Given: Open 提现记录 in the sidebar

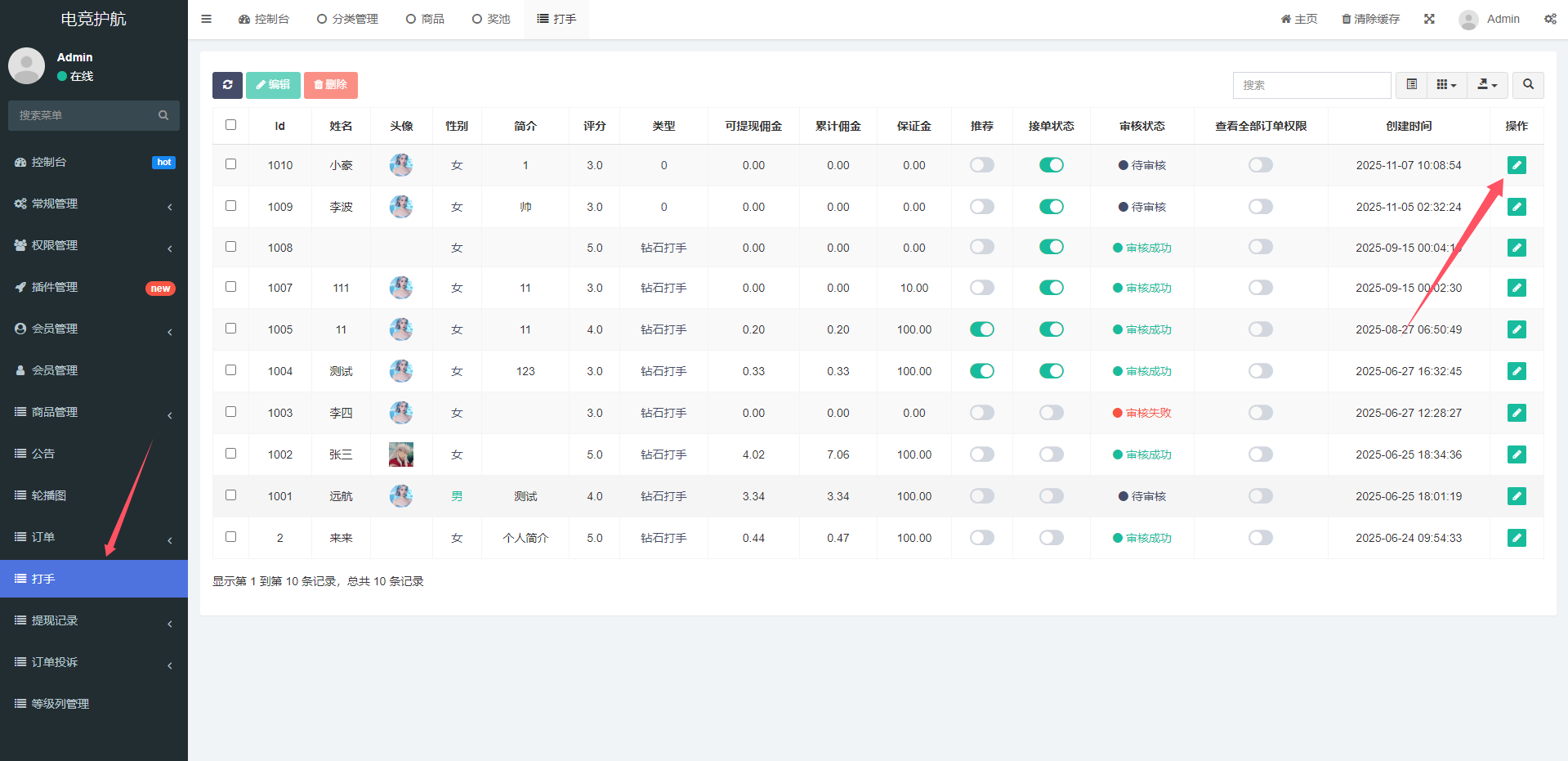Looking at the screenshot, I should (x=94, y=620).
